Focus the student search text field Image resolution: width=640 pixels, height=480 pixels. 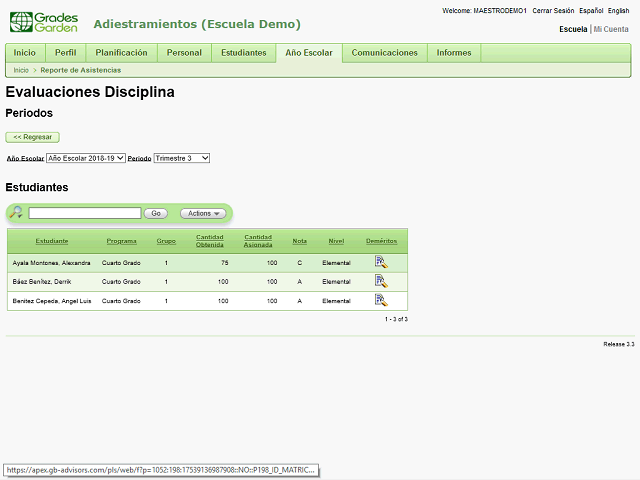[x=85, y=213]
